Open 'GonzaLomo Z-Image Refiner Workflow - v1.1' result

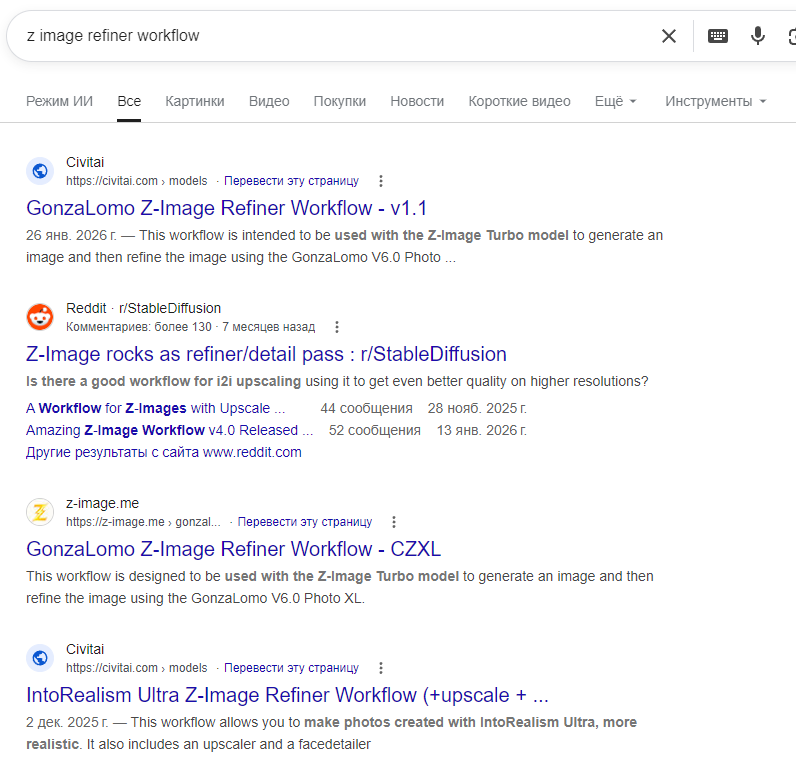(x=227, y=208)
